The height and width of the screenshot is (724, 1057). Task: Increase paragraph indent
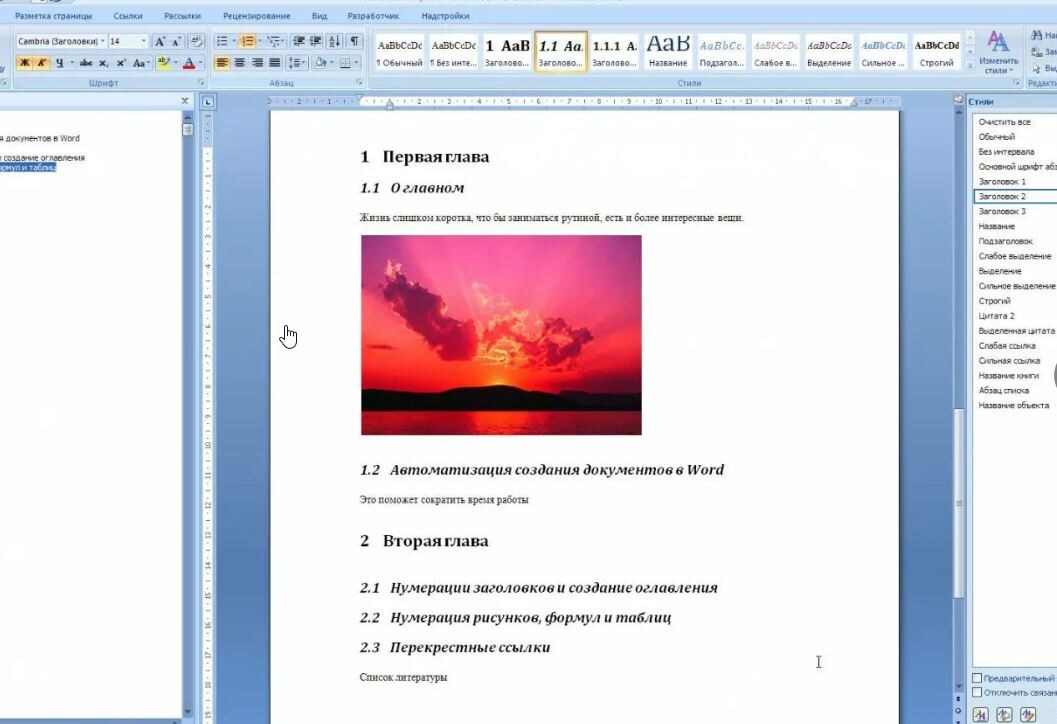point(315,42)
